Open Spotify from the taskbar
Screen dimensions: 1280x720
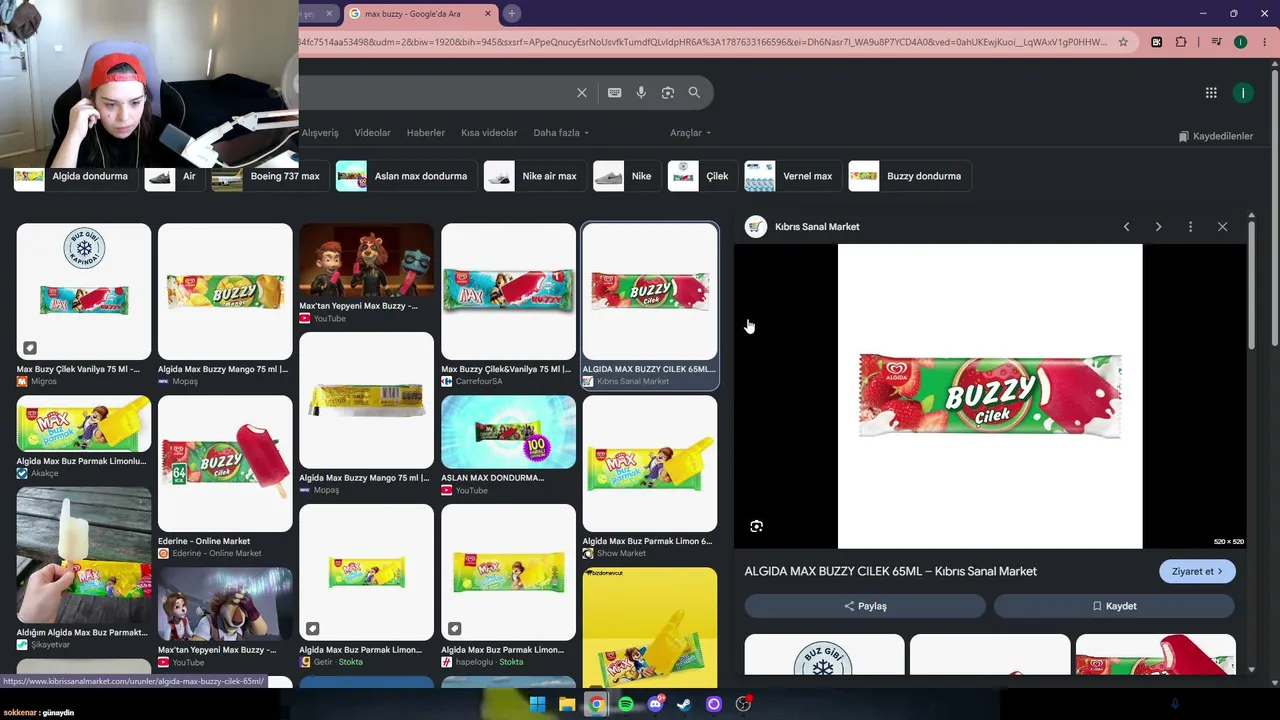pos(626,704)
